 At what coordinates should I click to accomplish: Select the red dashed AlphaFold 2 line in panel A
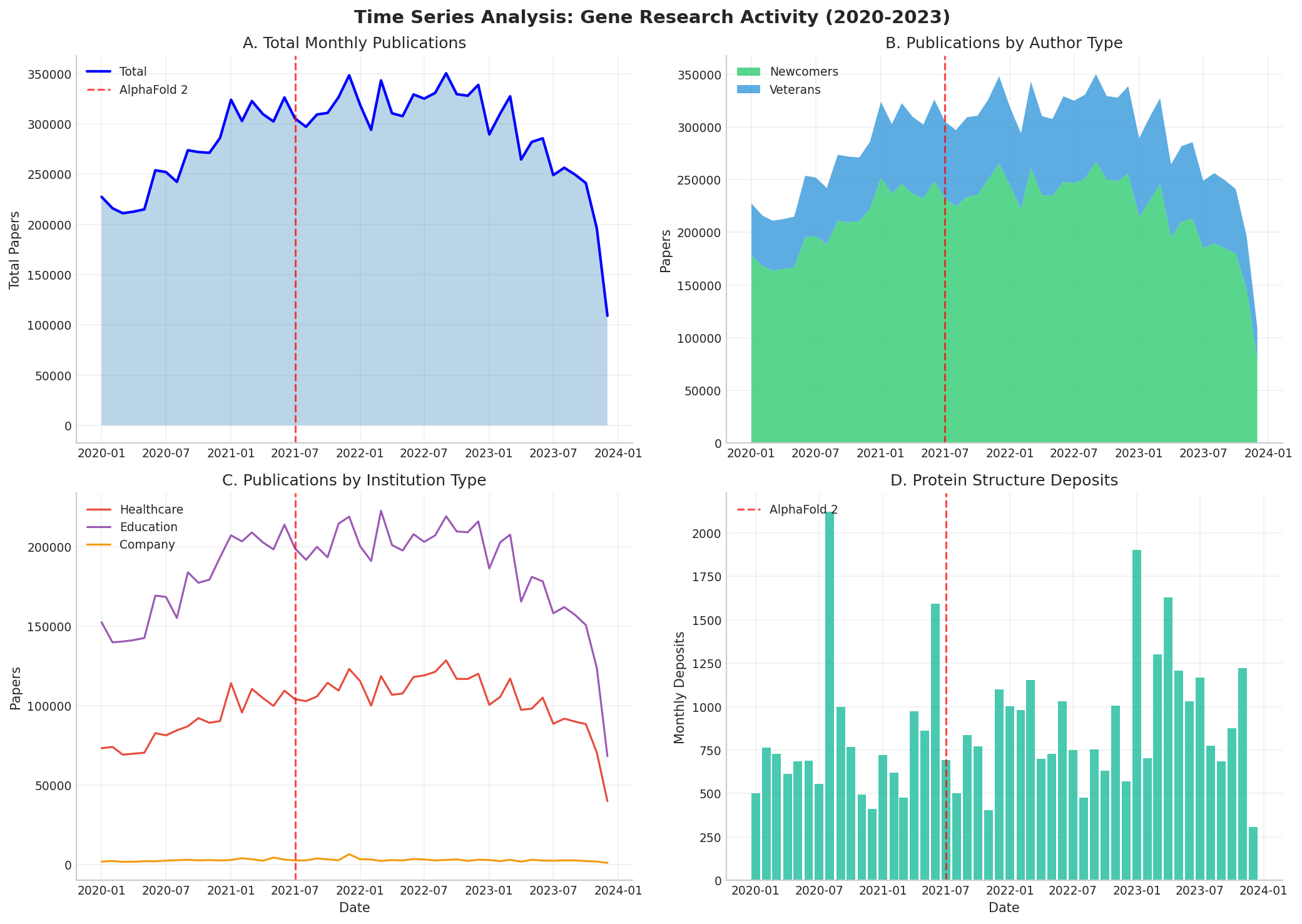295,250
